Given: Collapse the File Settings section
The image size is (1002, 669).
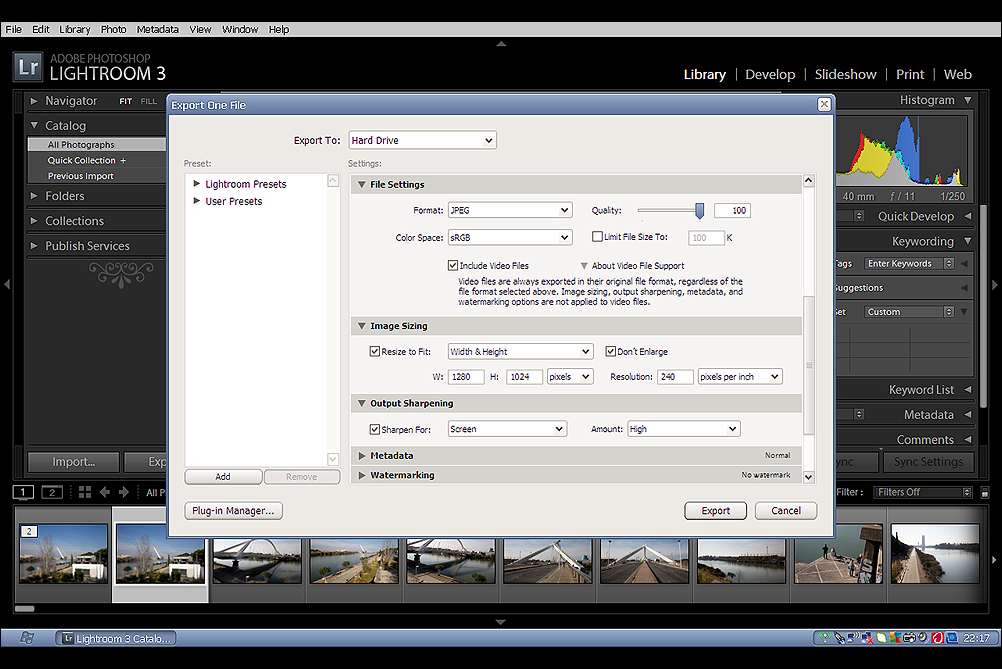Looking at the screenshot, I should point(362,185).
